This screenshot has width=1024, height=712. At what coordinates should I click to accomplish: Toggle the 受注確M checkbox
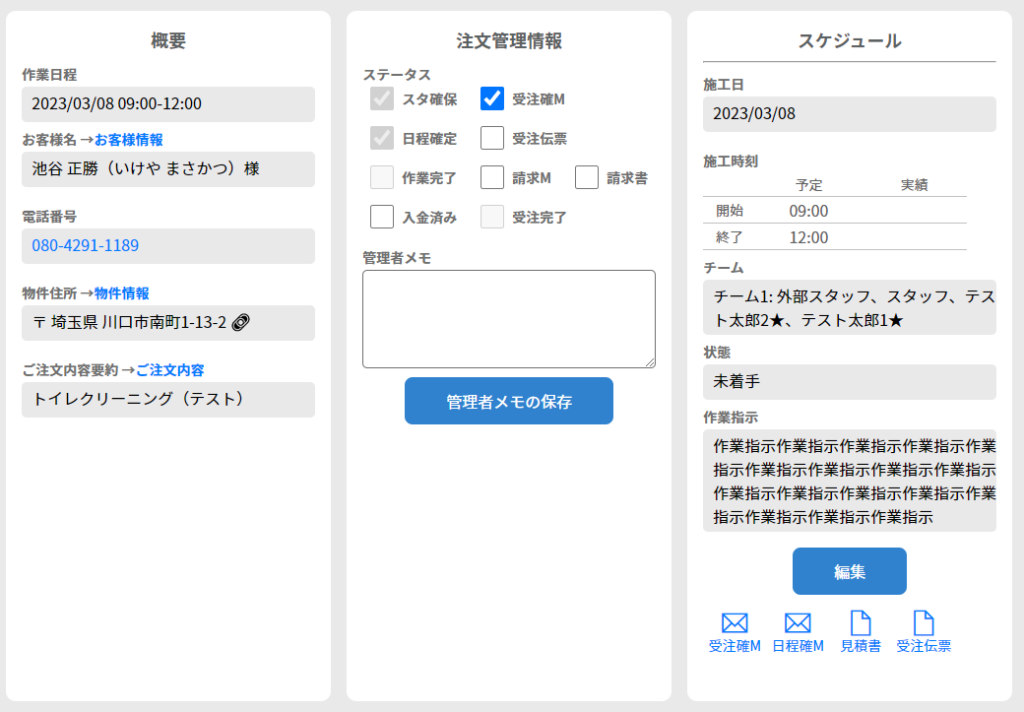492,99
